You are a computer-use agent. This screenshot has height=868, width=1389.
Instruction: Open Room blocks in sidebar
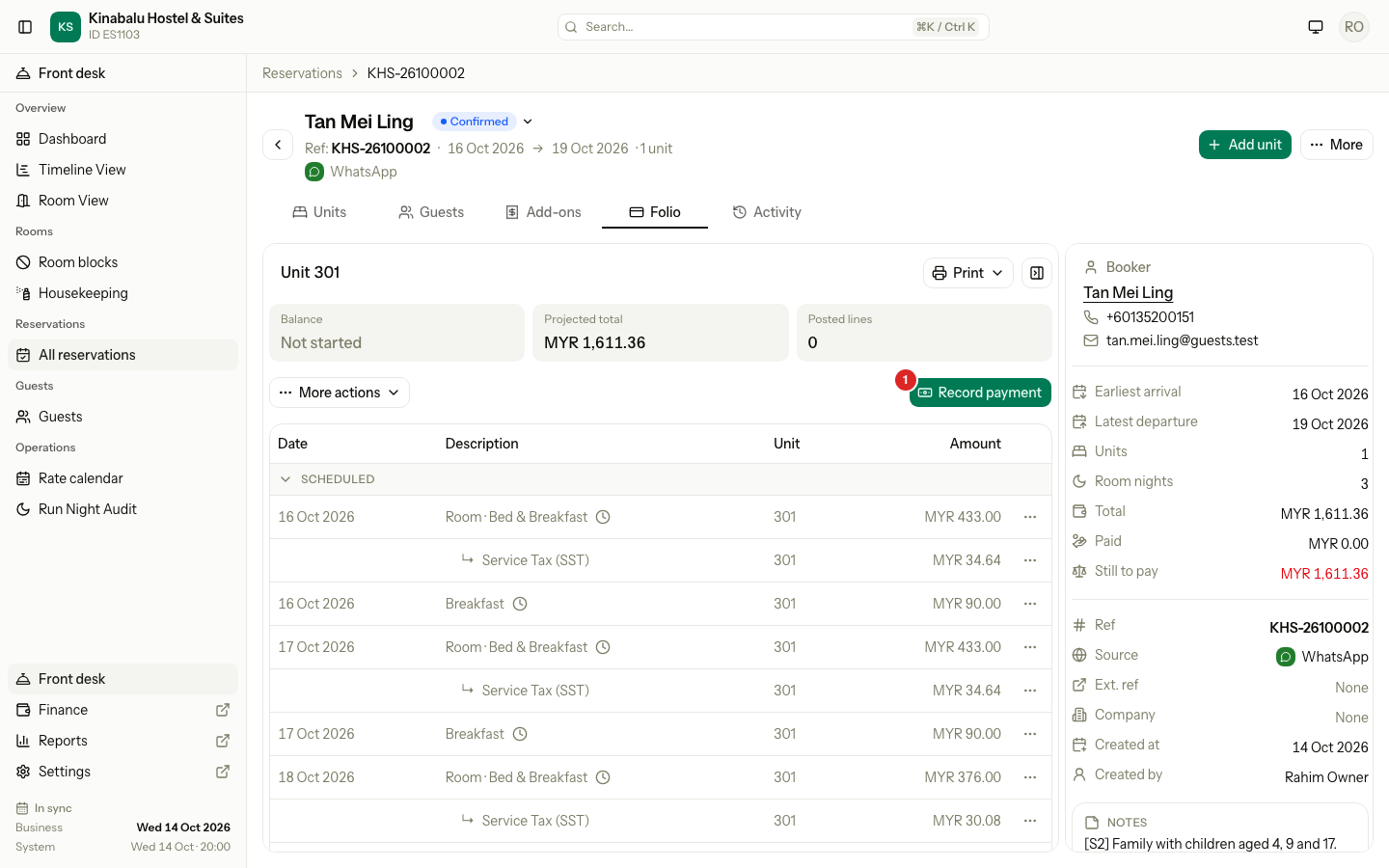123,262
